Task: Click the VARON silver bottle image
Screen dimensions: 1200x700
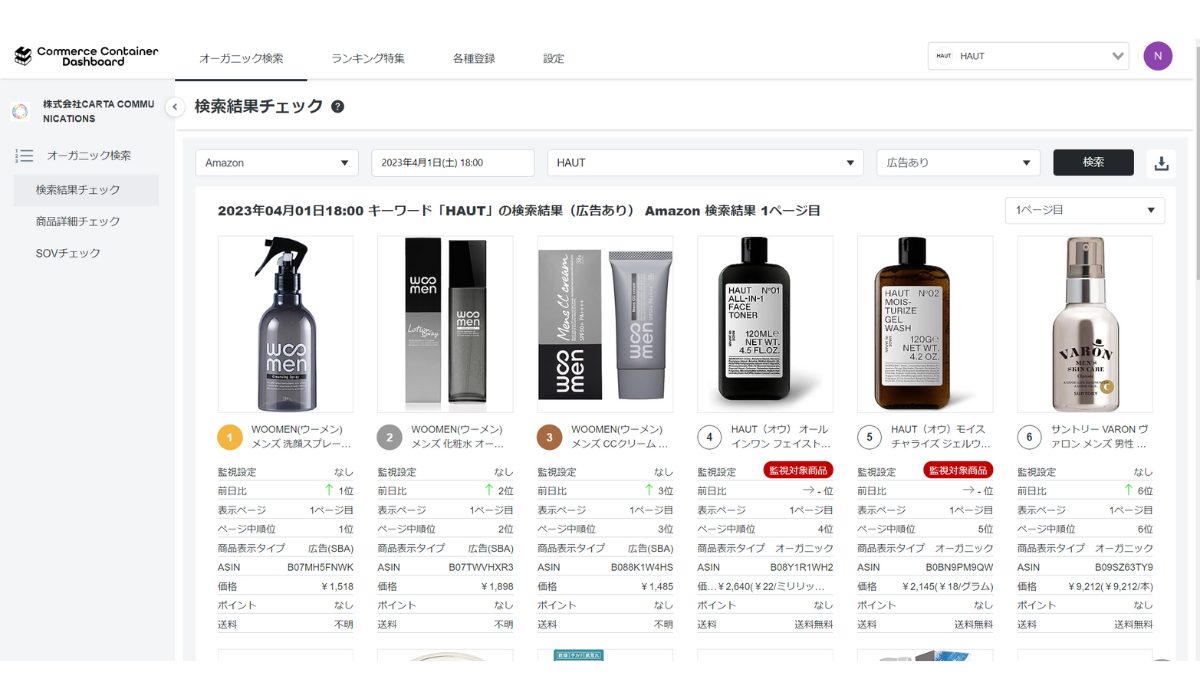Action: [1085, 324]
